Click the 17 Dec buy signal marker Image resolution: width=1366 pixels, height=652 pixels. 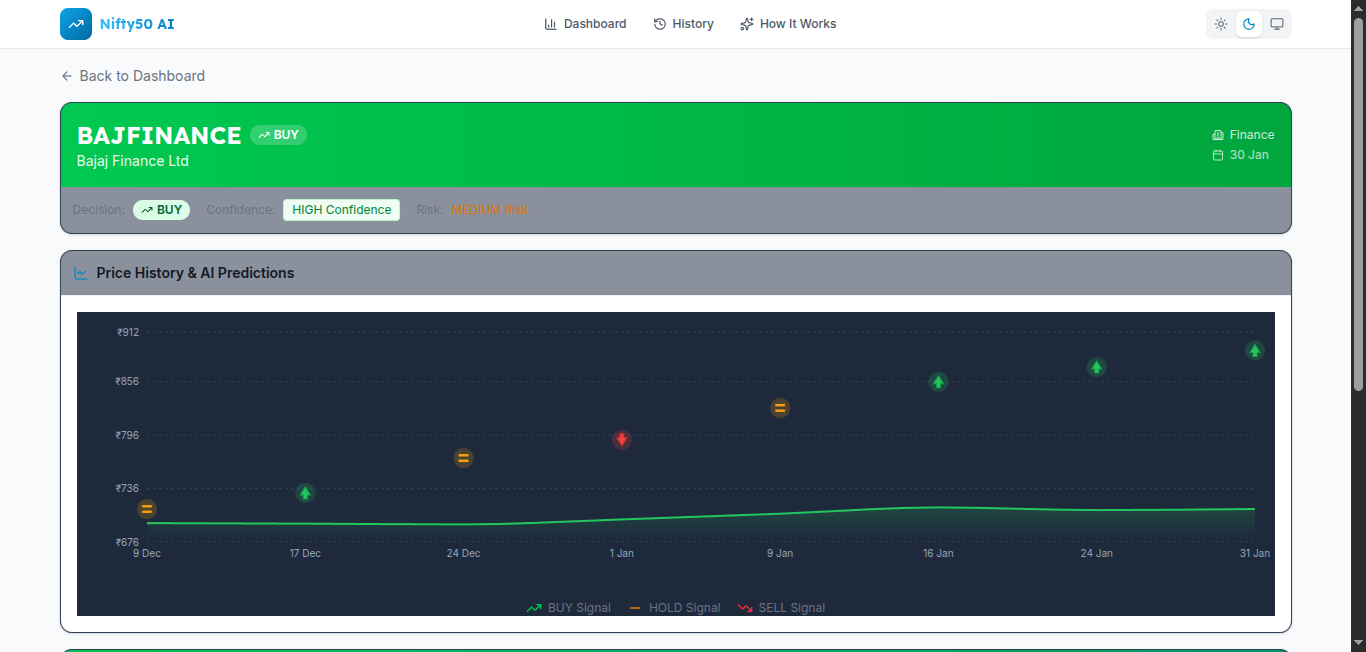click(x=305, y=493)
